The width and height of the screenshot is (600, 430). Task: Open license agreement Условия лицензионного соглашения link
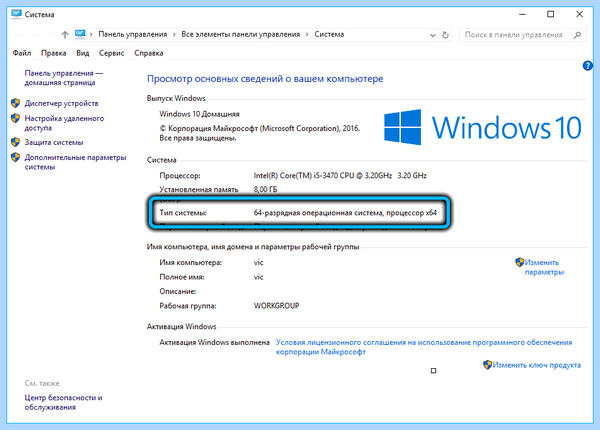424,347
